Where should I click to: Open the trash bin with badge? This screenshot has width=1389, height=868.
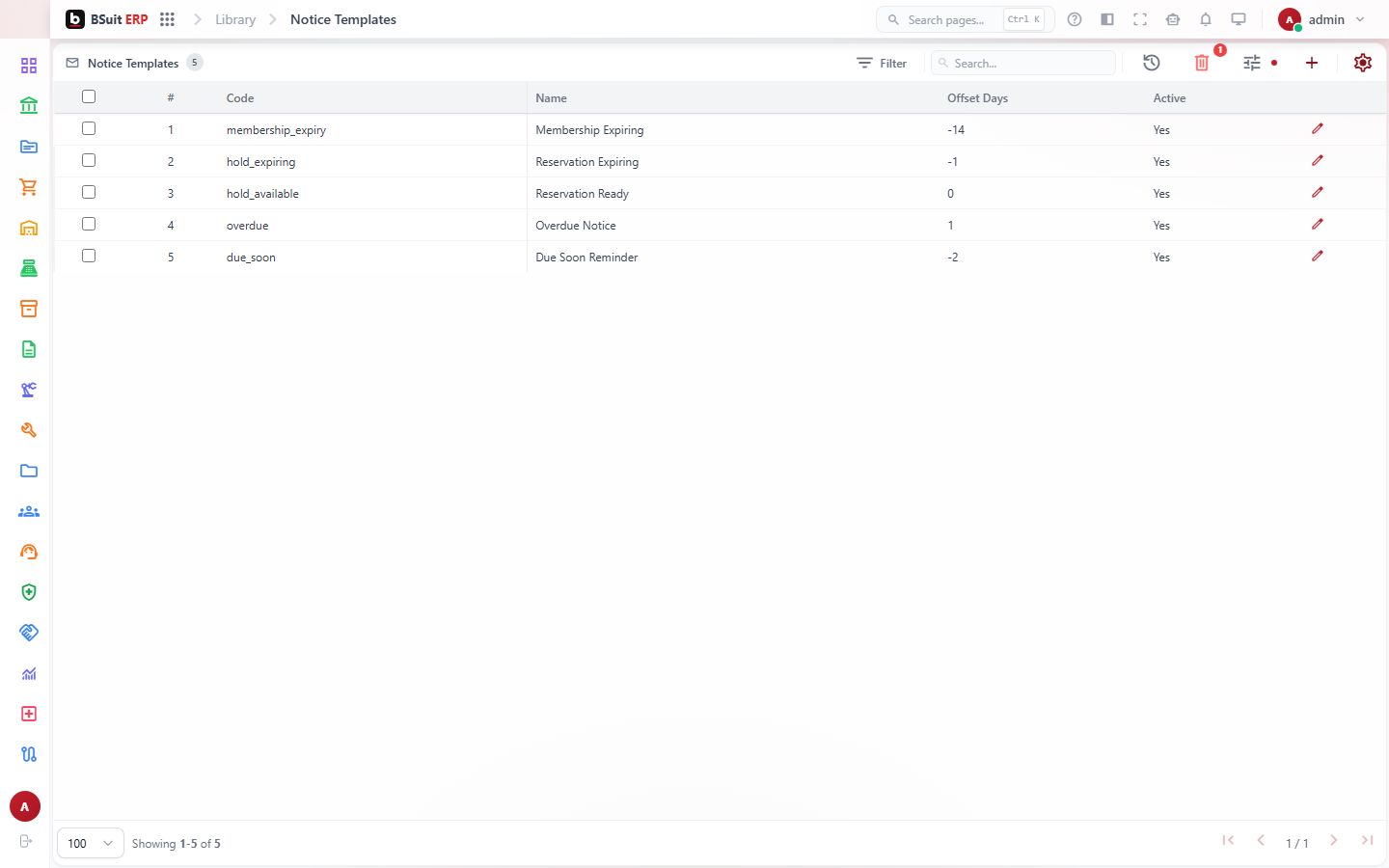[x=1202, y=63]
